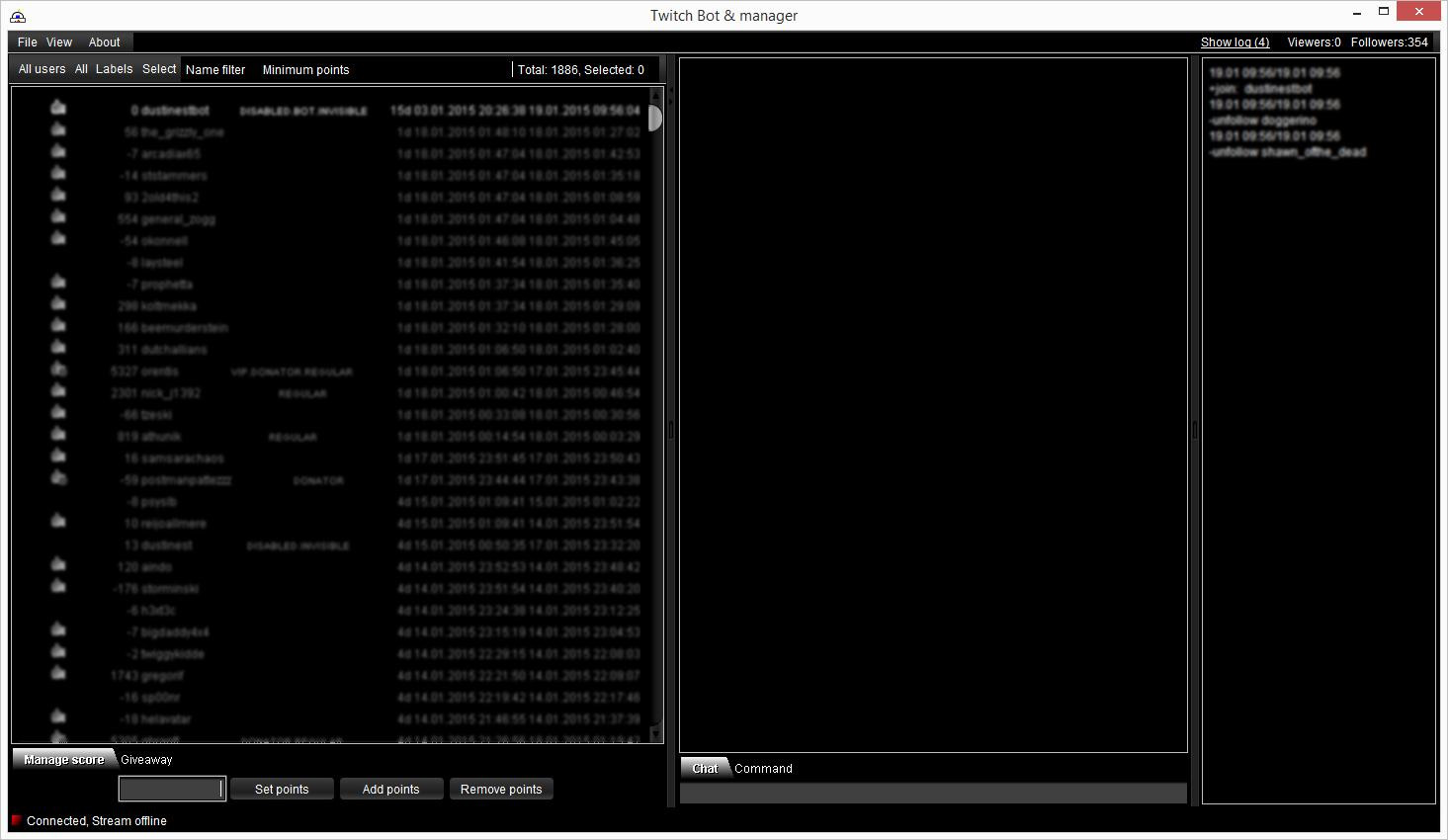
Task: Click the user list scroll-down arrow
Action: (654, 736)
